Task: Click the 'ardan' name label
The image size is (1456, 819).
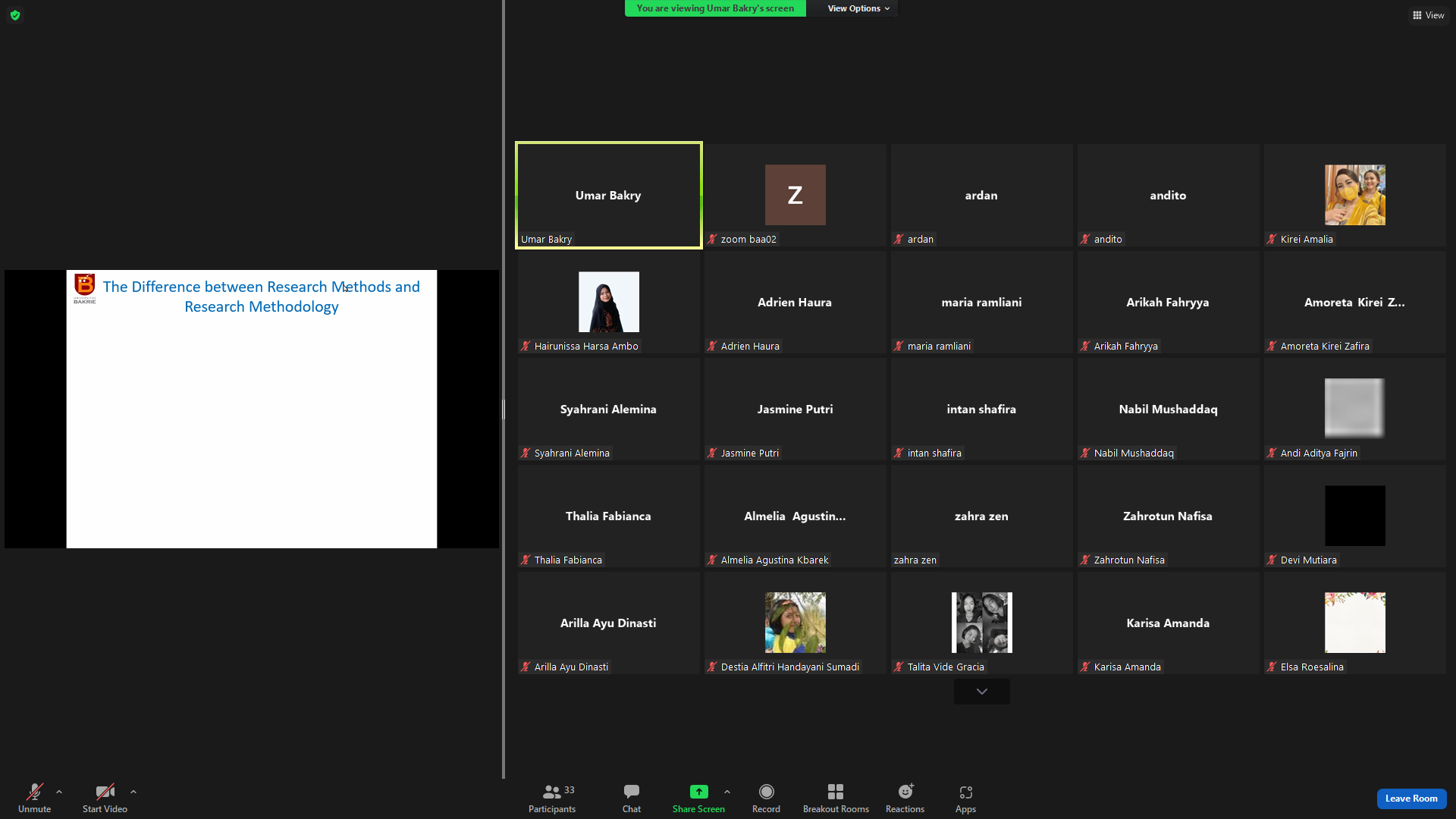Action: 921,240
